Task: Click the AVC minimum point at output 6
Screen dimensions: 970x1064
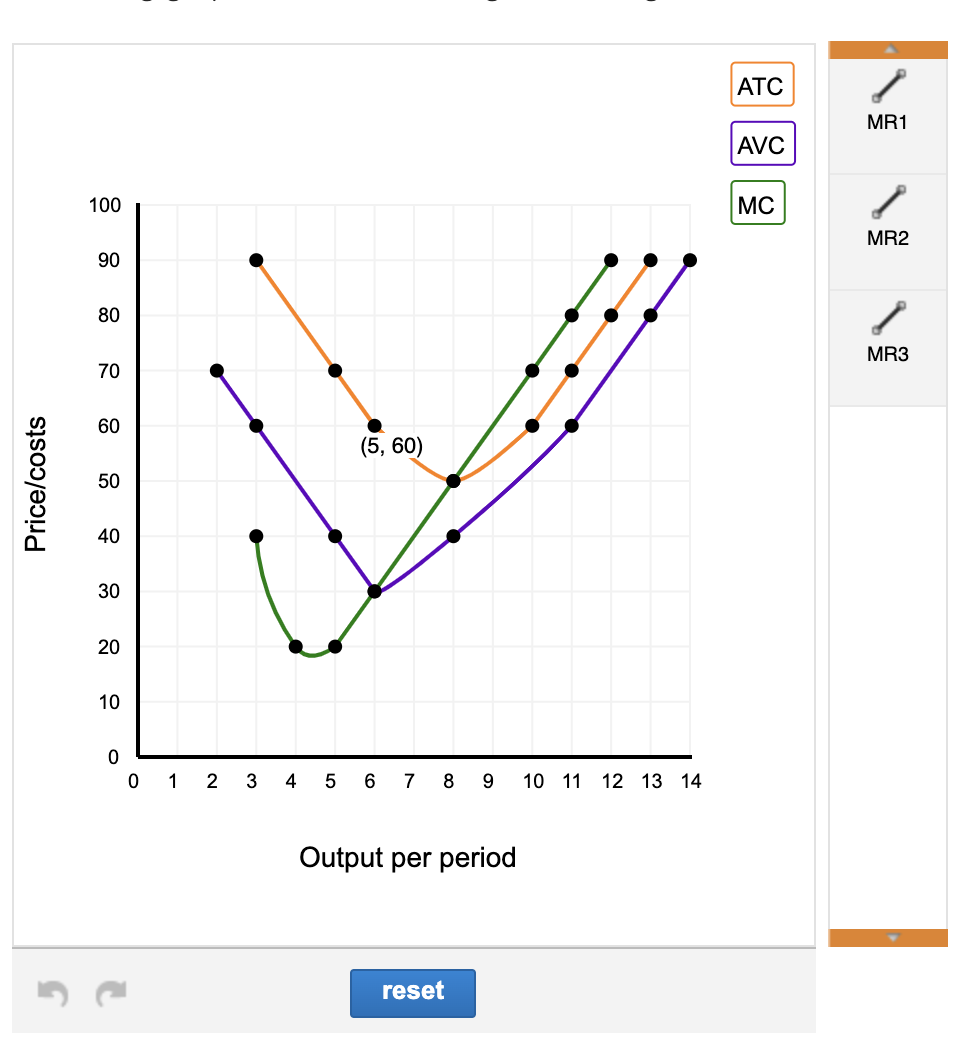Action: coord(375,590)
